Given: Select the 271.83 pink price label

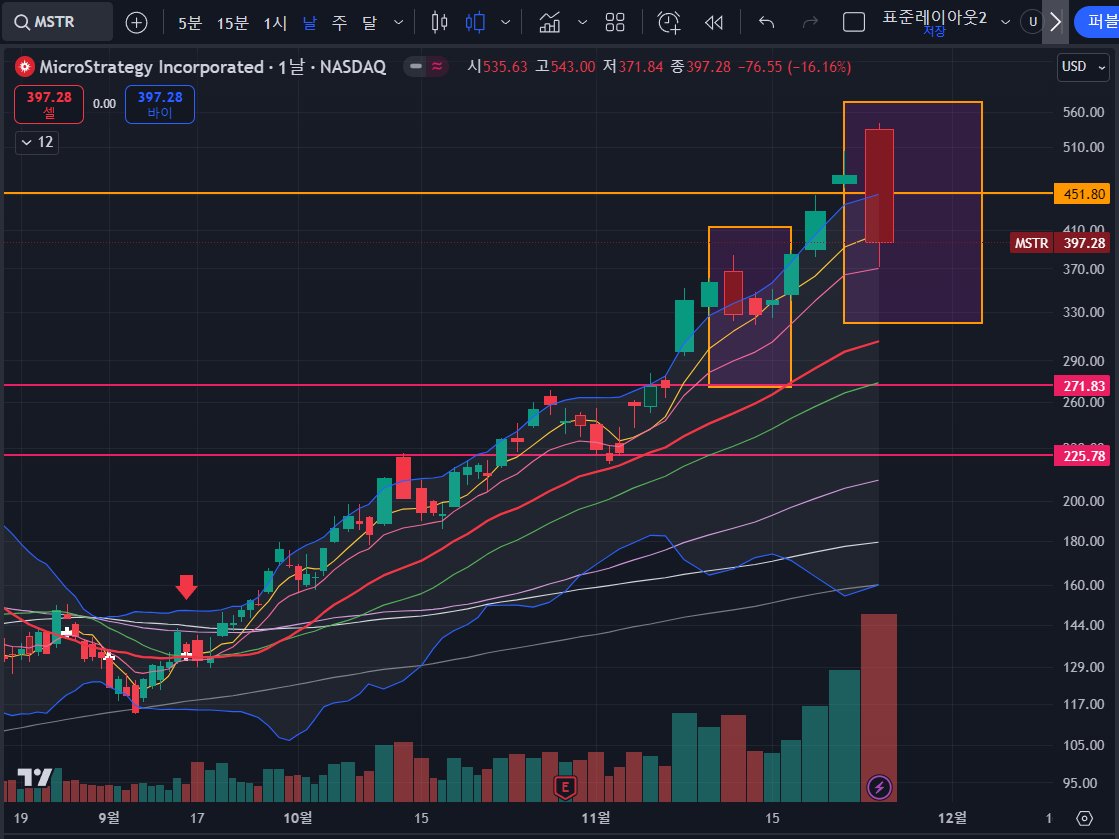Looking at the screenshot, I should (1082, 386).
